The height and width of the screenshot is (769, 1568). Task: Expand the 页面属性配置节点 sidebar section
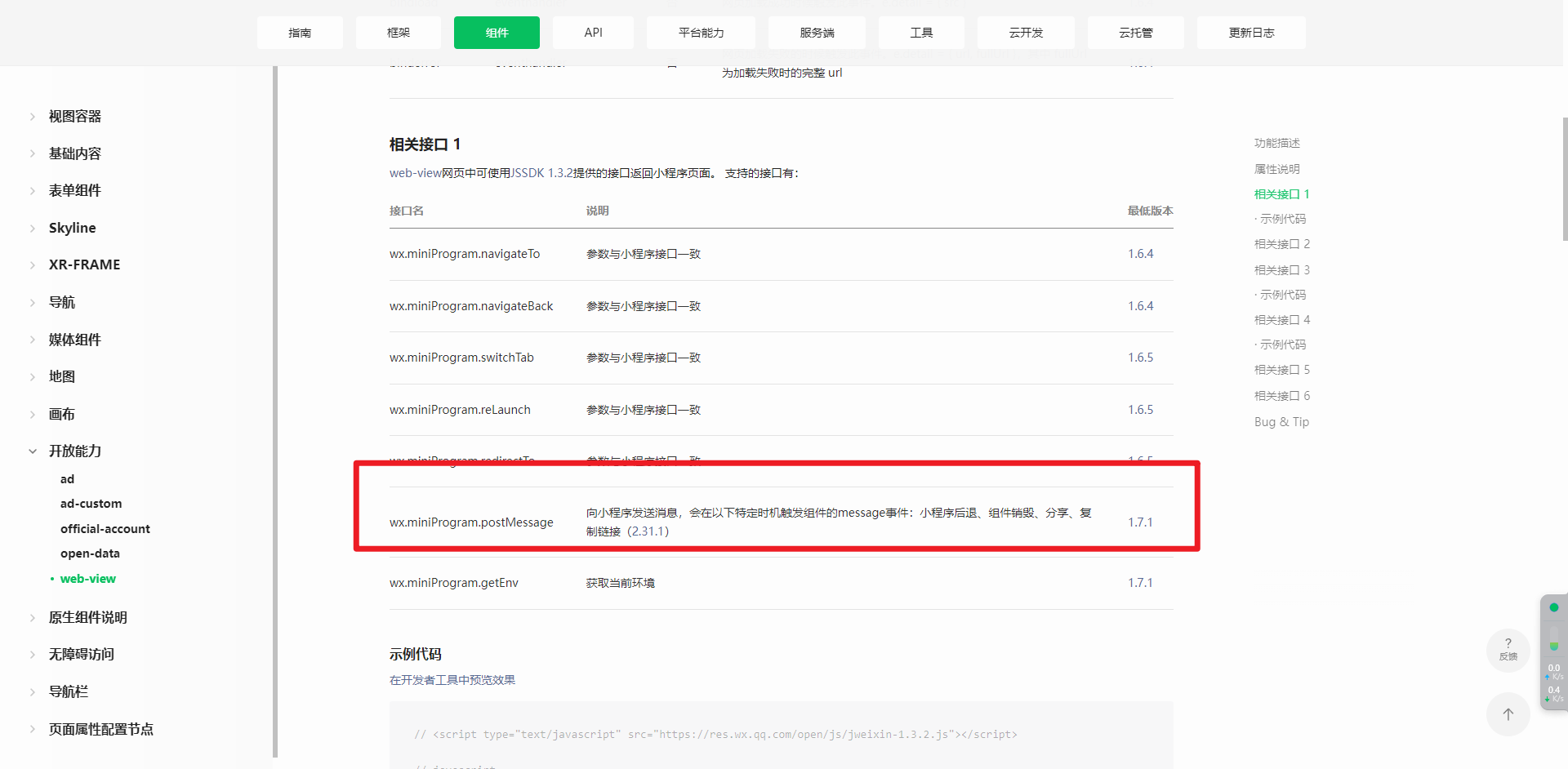click(100, 729)
